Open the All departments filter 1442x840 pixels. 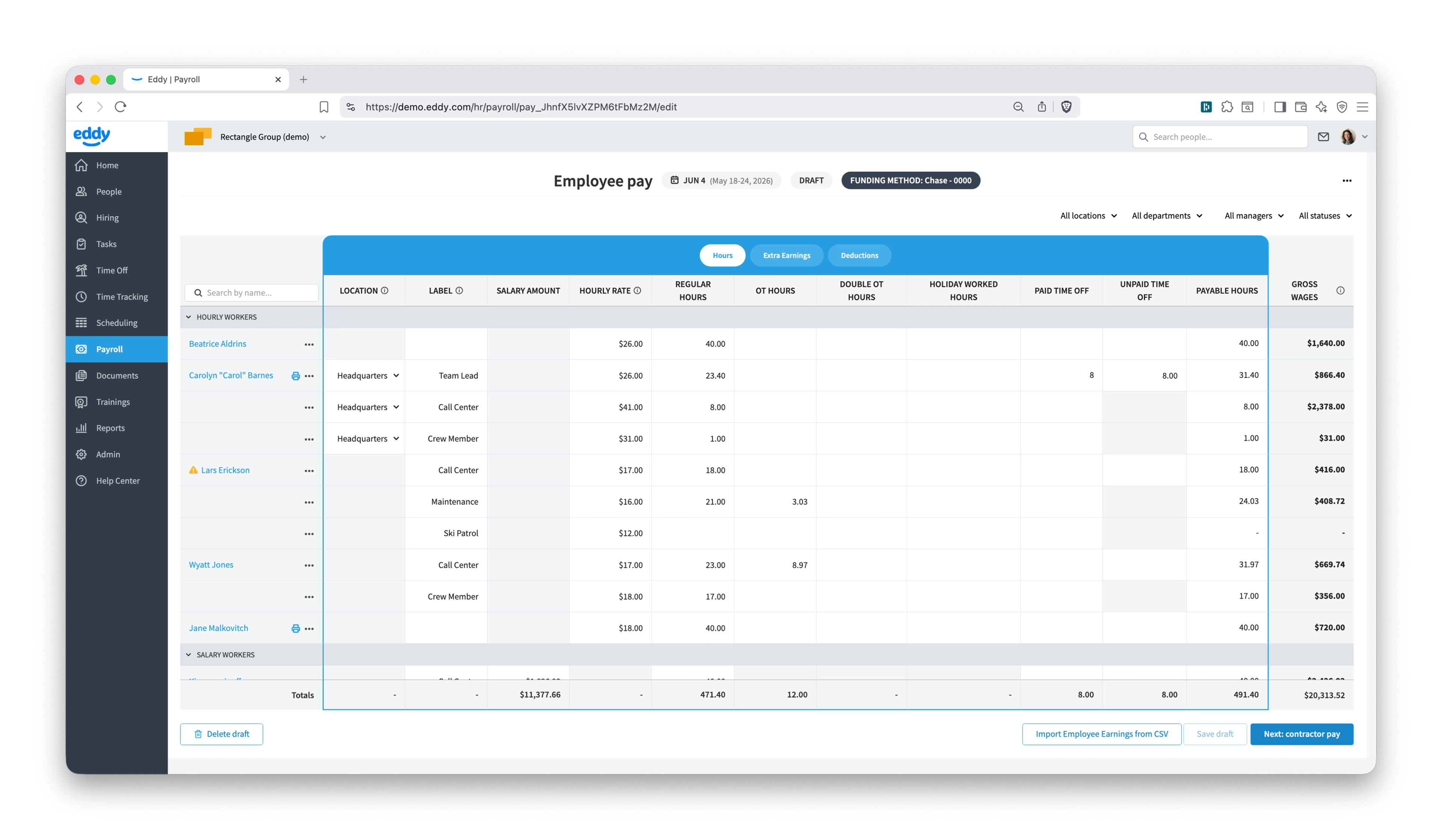coord(1167,216)
